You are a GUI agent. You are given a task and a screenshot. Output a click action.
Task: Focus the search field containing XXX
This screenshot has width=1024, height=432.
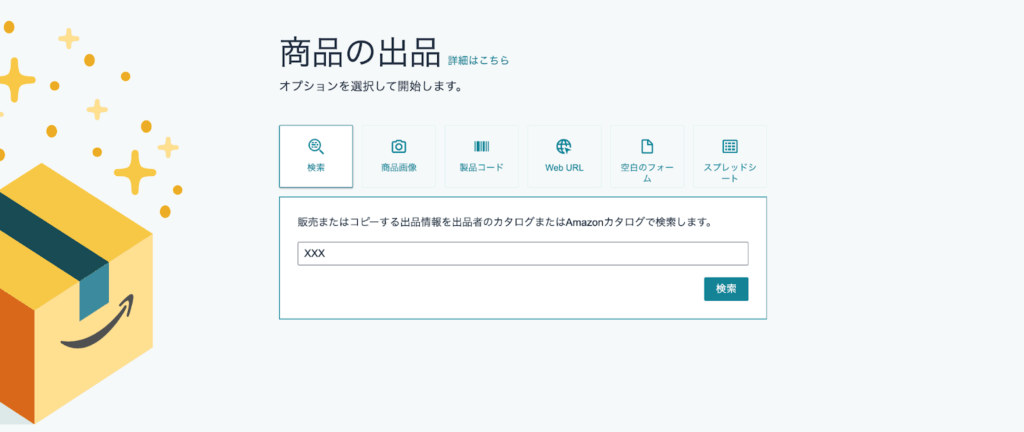tap(523, 254)
